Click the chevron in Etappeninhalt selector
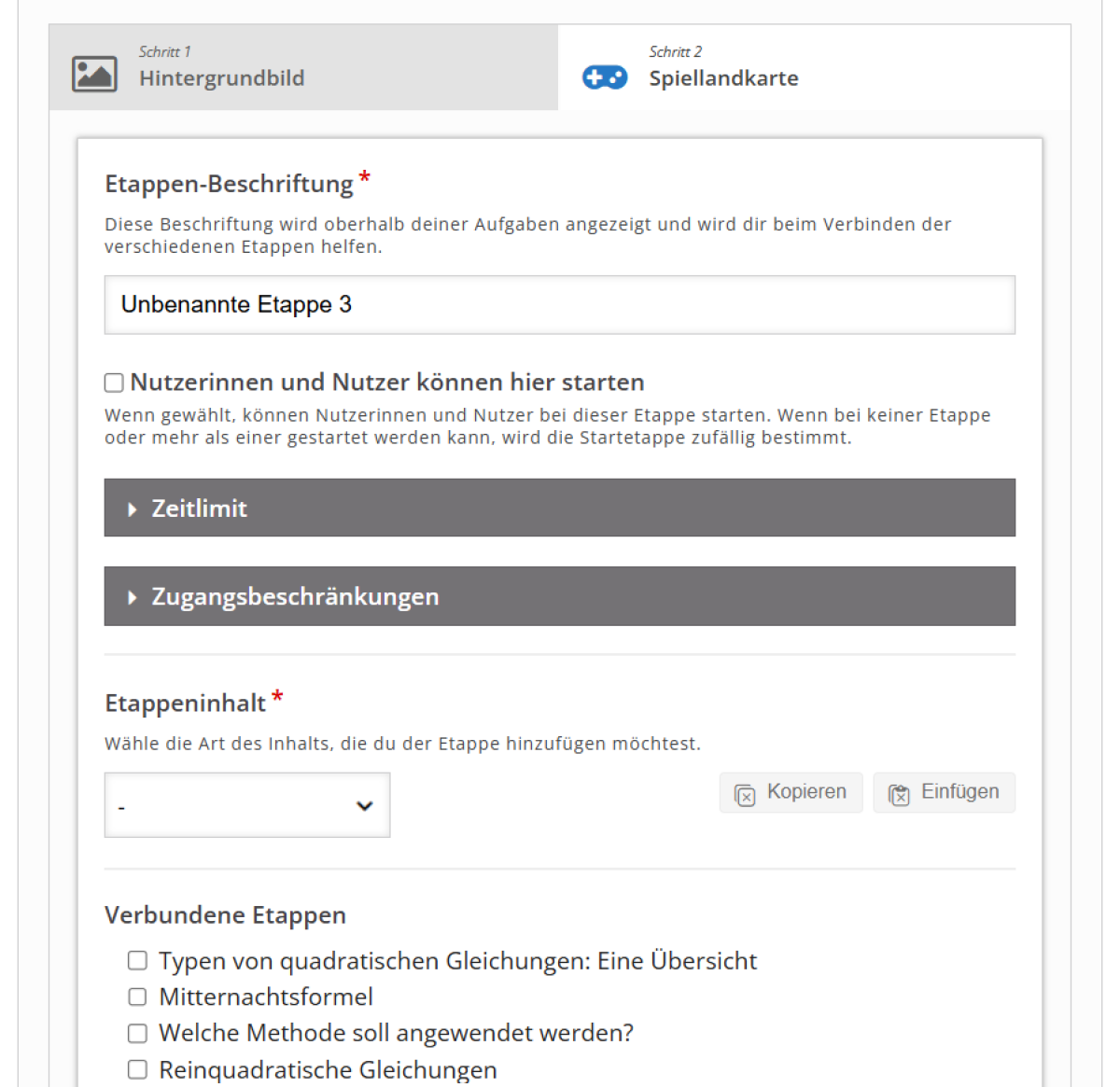Image resolution: width=1120 pixels, height=1087 pixels. point(365,806)
